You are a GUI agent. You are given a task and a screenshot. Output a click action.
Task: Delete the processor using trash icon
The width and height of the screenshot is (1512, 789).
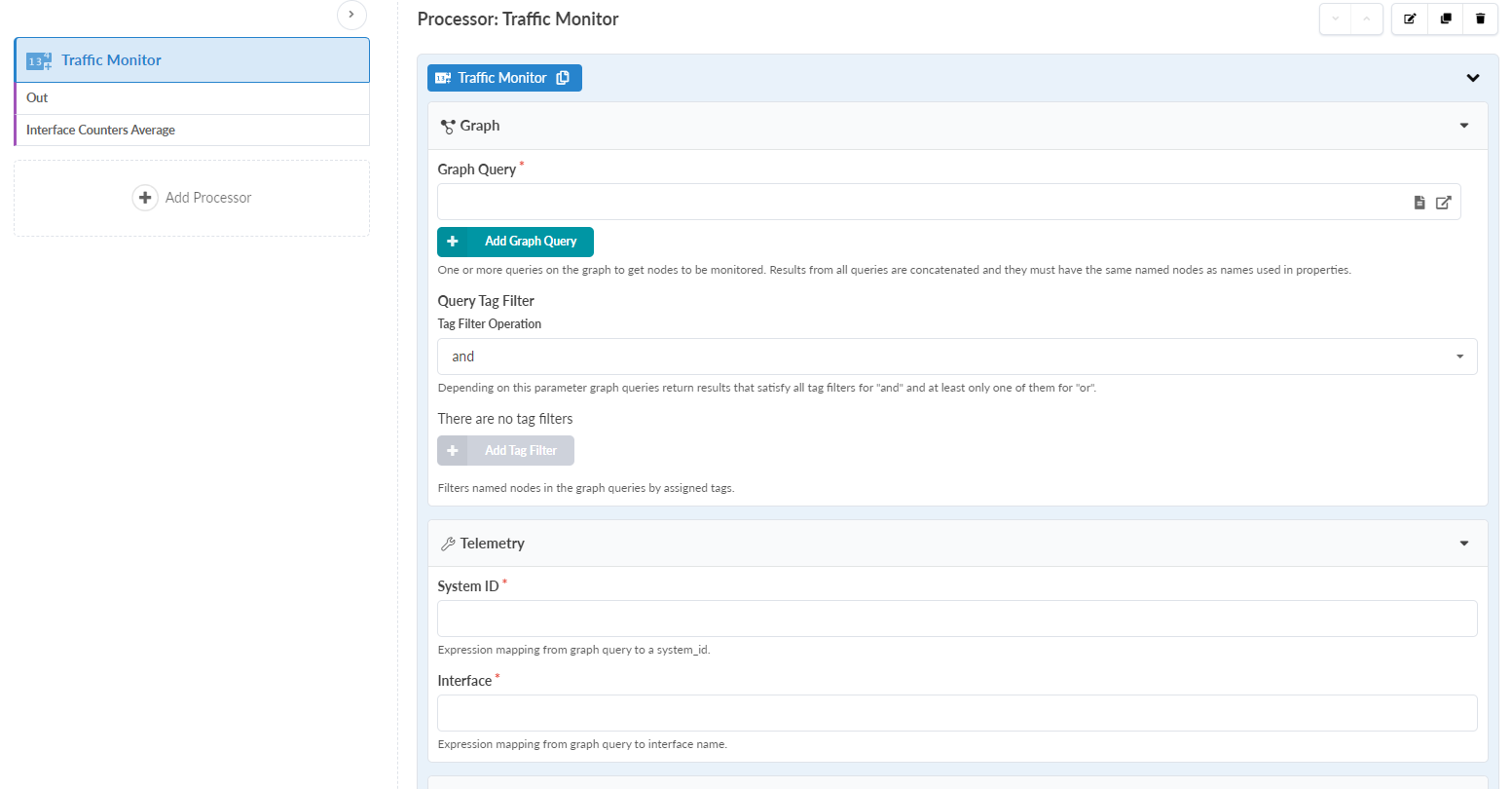(1481, 19)
